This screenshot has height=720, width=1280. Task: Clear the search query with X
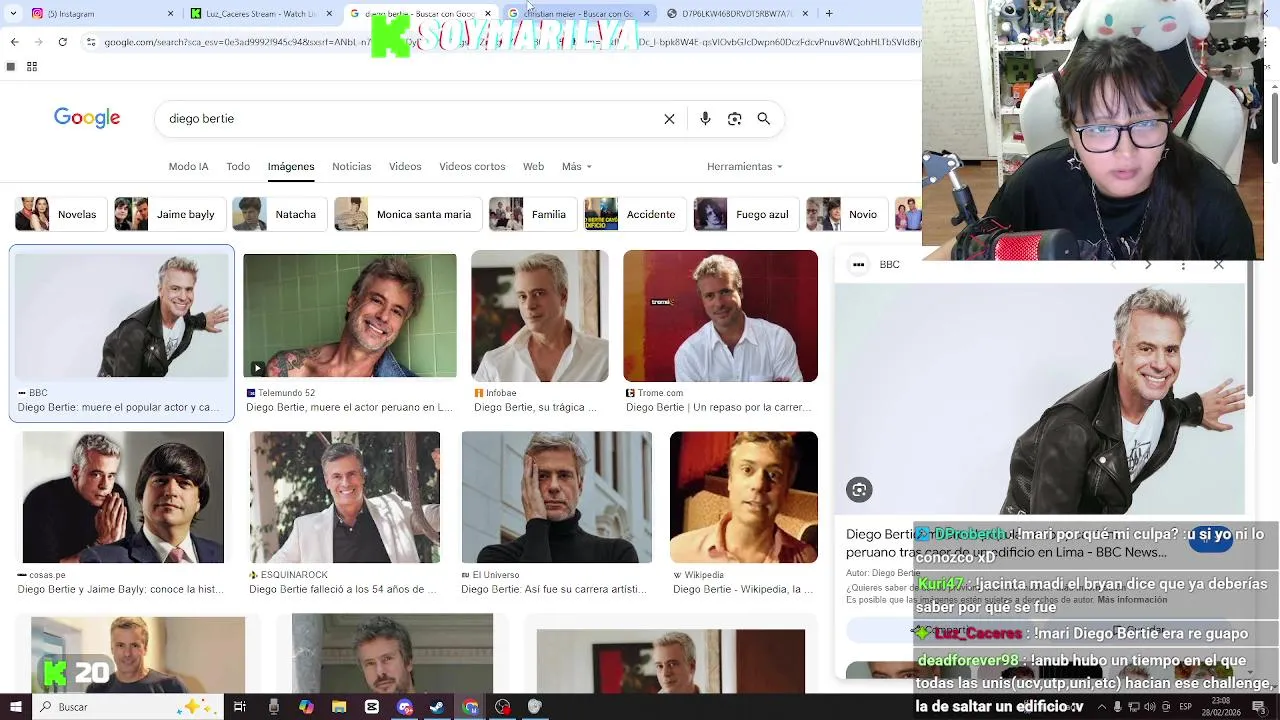pyautogui.click(x=669, y=119)
